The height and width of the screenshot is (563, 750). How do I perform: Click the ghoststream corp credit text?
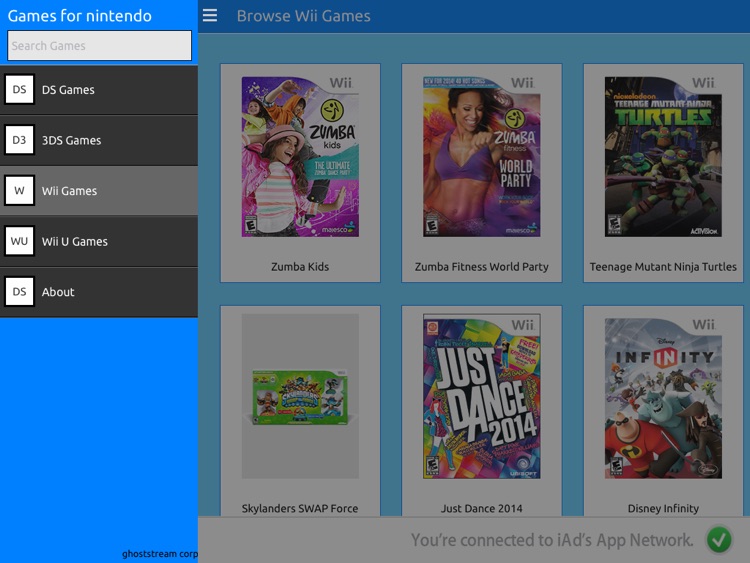tap(160, 553)
